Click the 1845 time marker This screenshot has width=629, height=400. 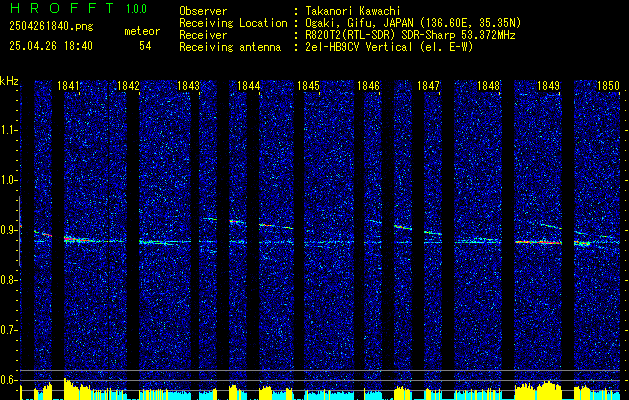coord(308,86)
